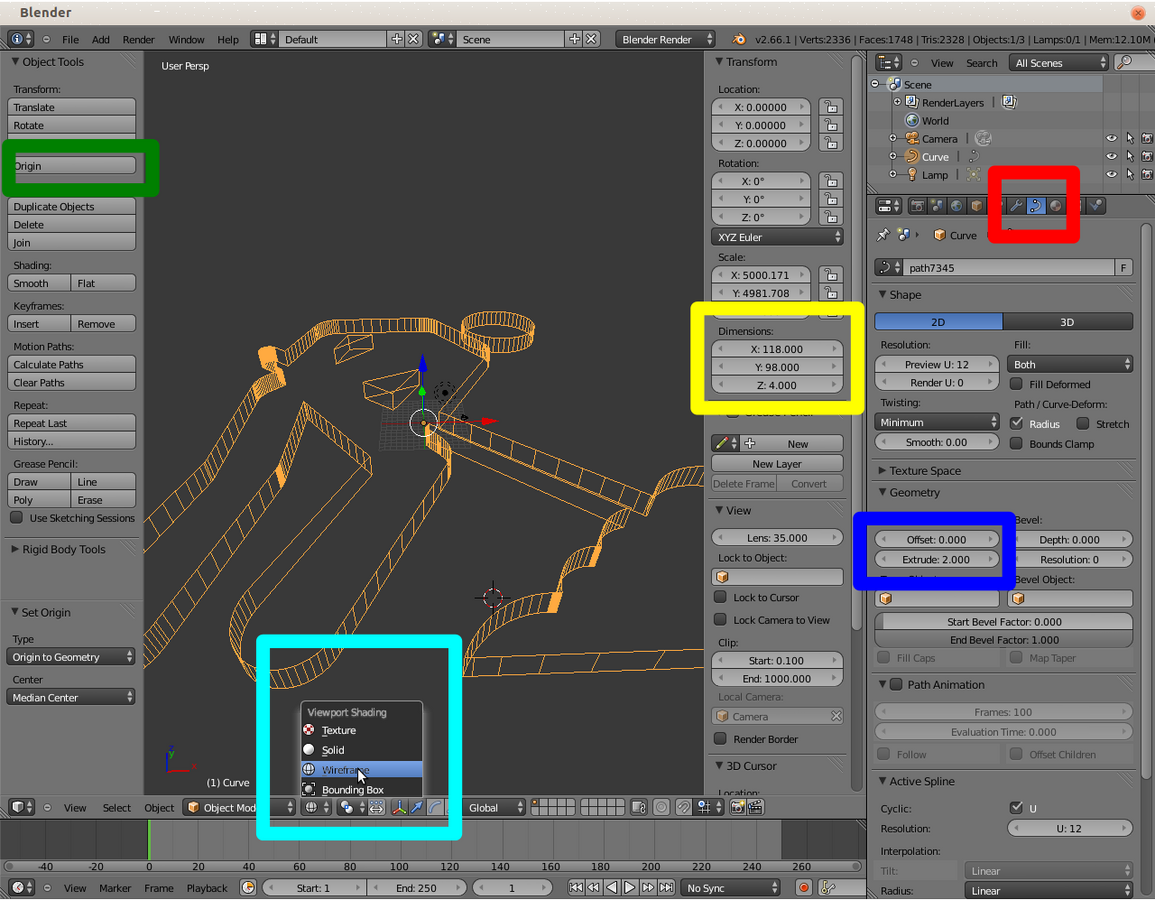Open the Modifiers wrench properties tab
Screen dimensions: 1155x900
(x=1015, y=206)
